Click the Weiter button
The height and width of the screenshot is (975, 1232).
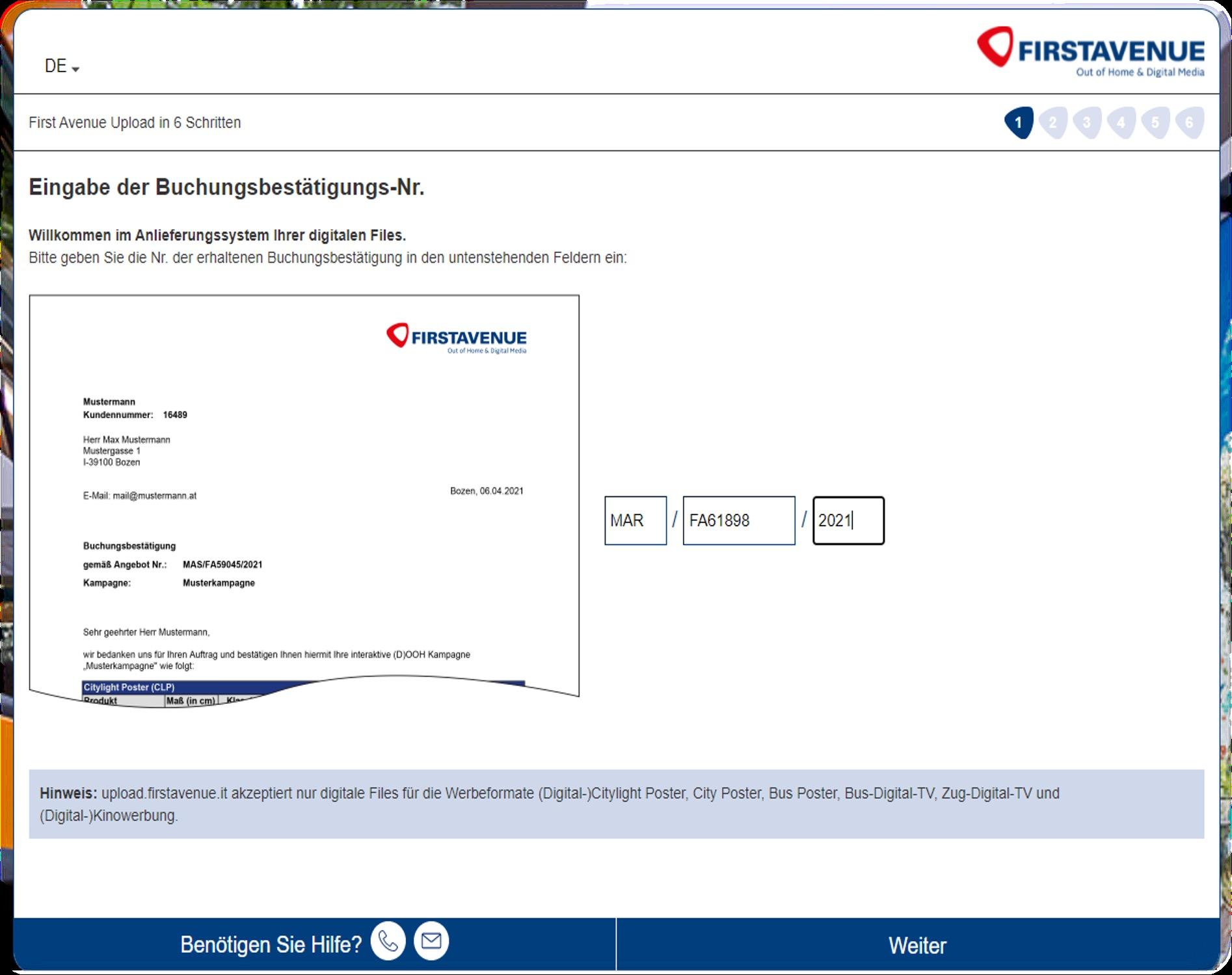click(918, 945)
